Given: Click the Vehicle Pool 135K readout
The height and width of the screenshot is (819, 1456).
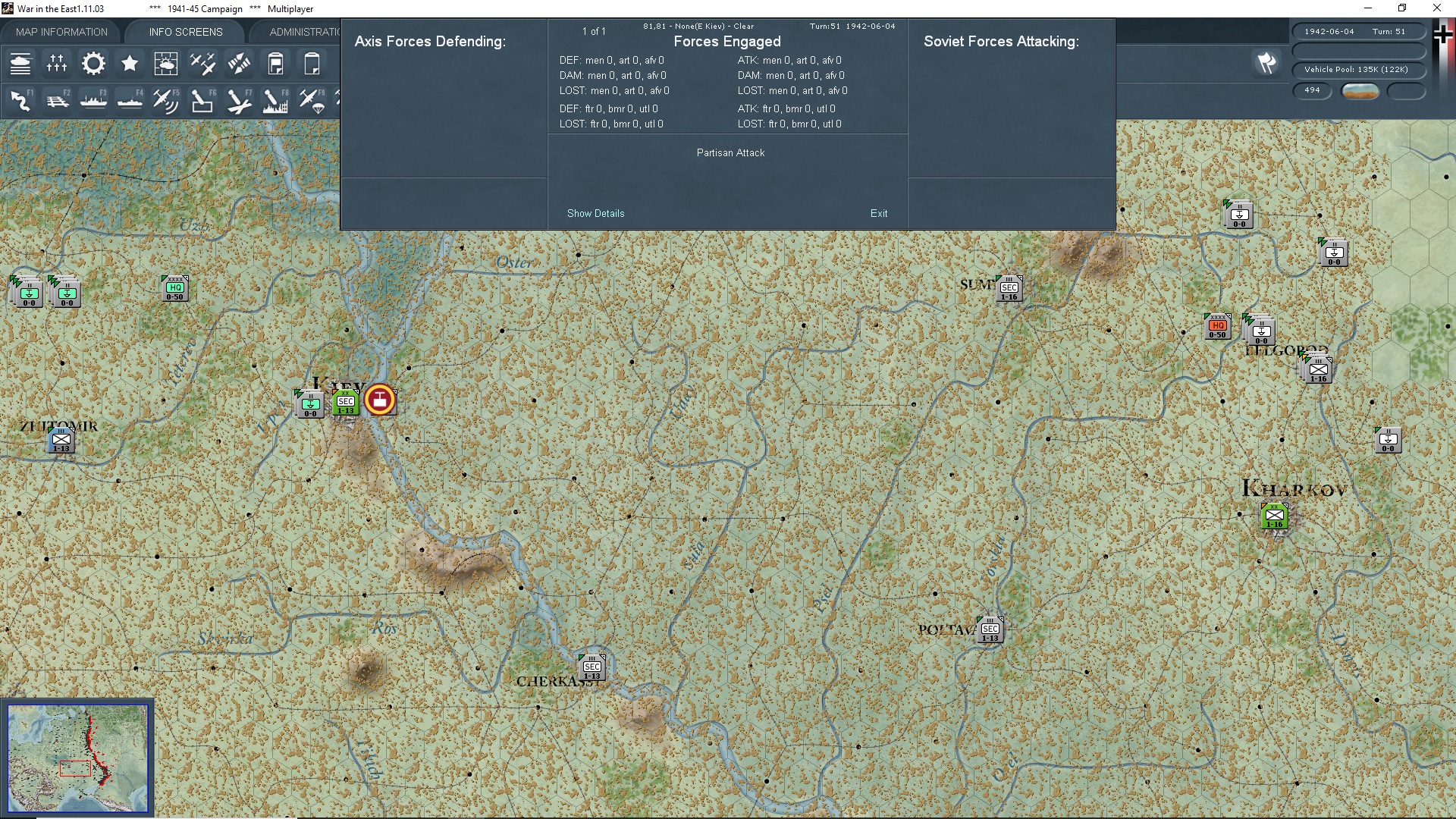Looking at the screenshot, I should coord(1359,70).
